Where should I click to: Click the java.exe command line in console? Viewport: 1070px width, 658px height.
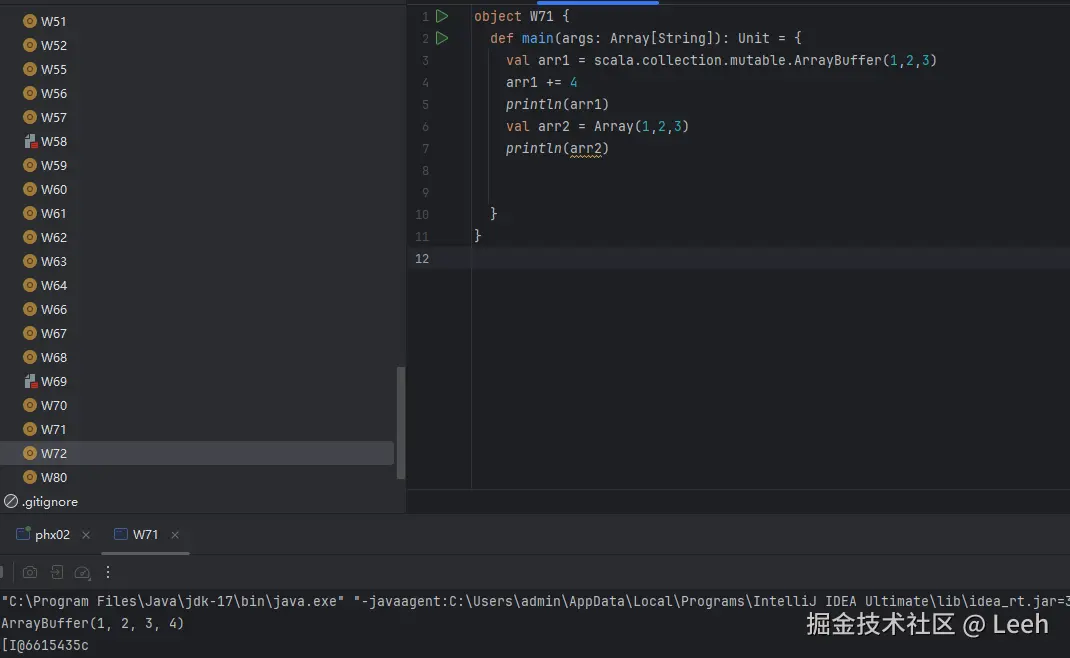pyautogui.click(x=535, y=601)
